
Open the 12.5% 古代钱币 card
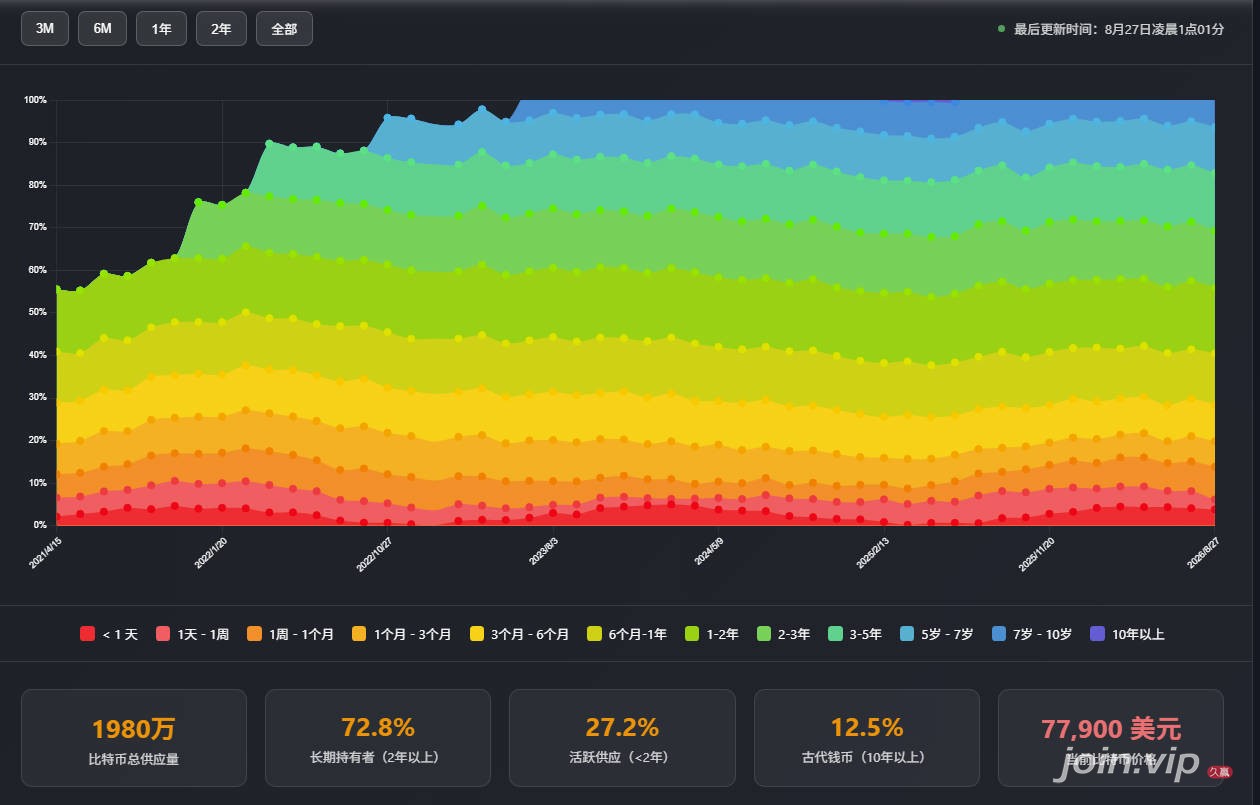(866, 738)
